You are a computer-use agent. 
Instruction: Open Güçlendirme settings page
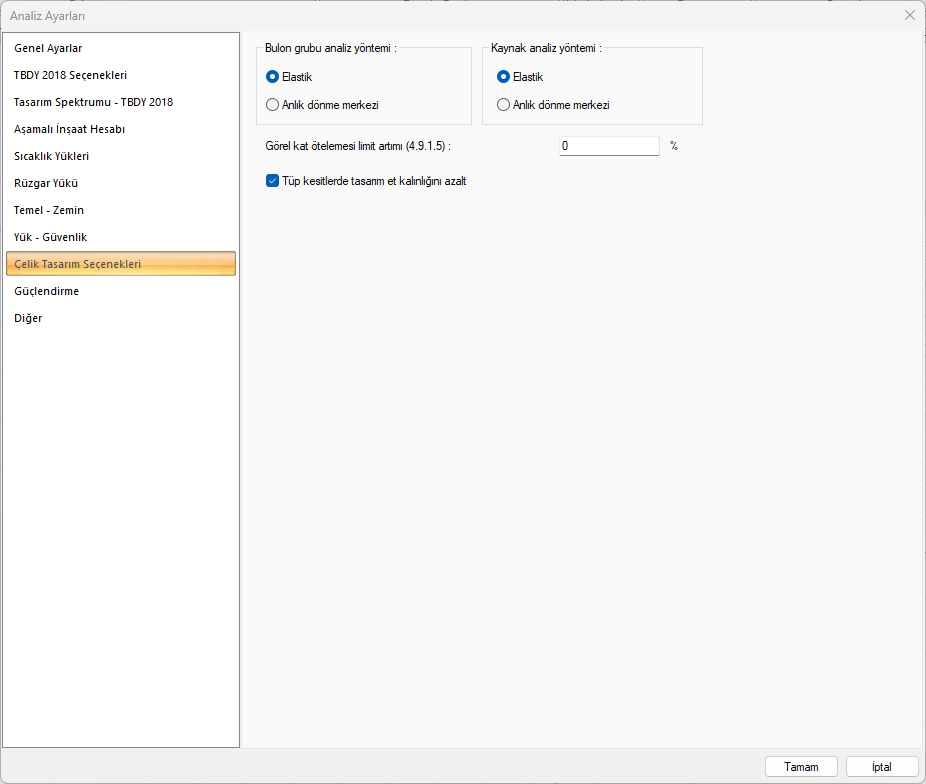click(x=46, y=291)
